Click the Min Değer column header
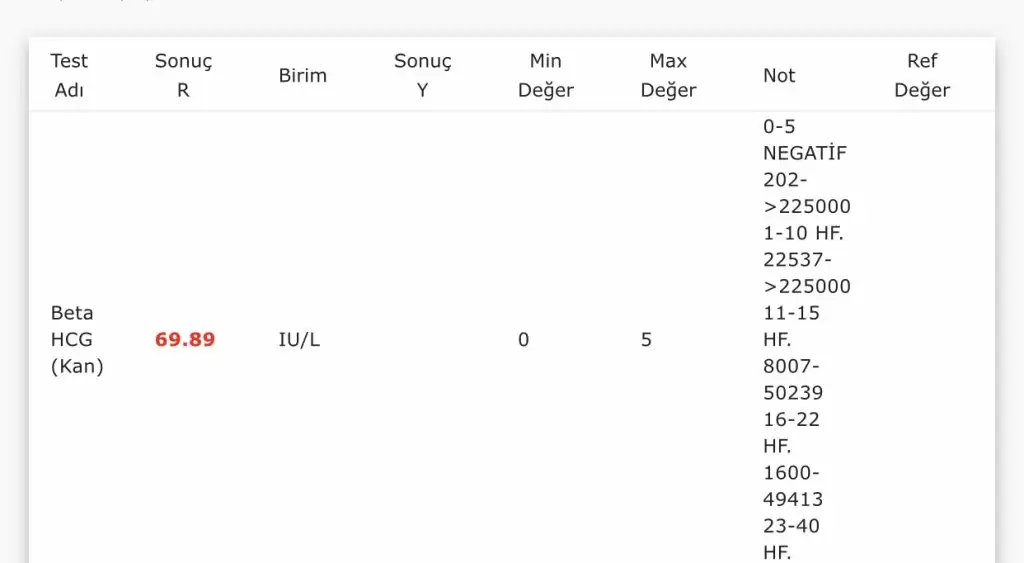The height and width of the screenshot is (563, 1024). [x=545, y=75]
